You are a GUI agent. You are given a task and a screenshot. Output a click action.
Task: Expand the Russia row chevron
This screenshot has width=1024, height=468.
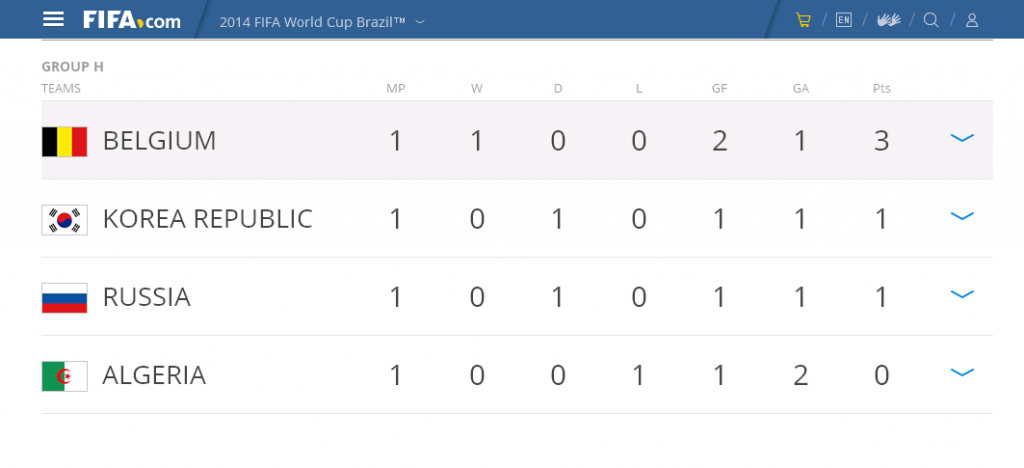coord(962,294)
